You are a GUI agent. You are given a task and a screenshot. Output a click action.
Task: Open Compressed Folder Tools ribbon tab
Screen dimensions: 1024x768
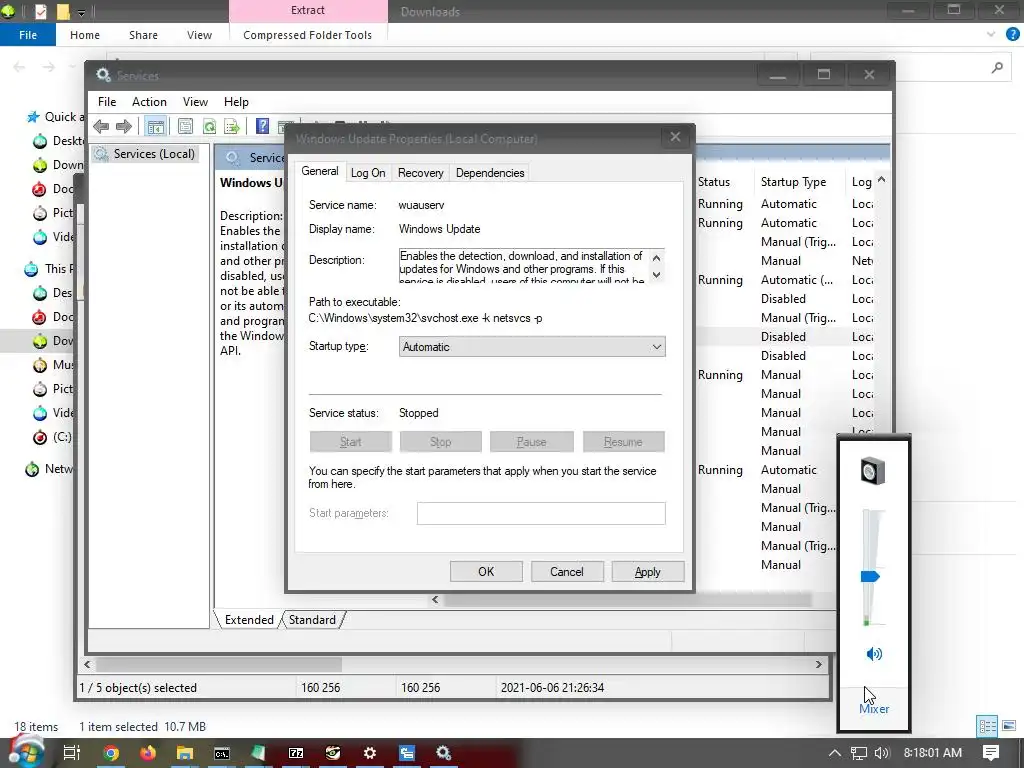point(308,35)
